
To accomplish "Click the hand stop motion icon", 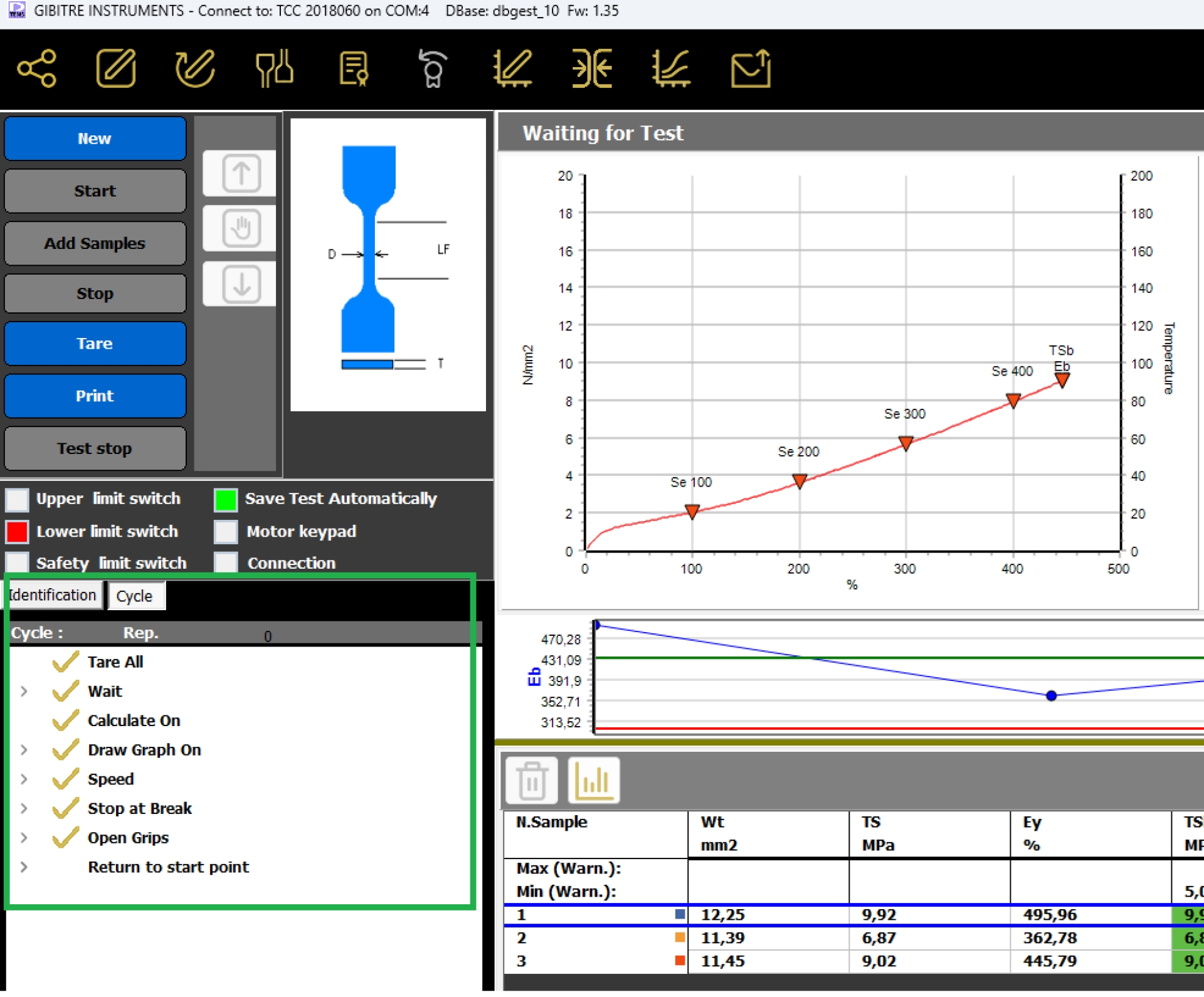I will [x=241, y=229].
